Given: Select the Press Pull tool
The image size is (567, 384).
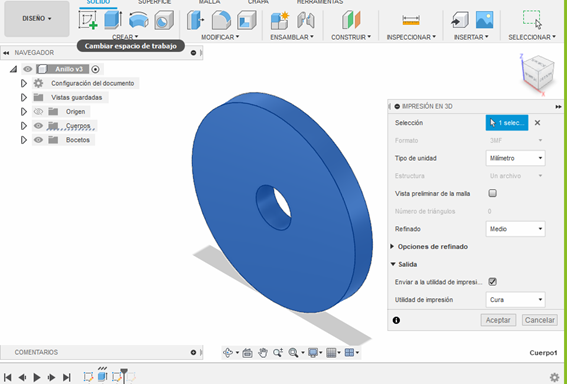Looking at the screenshot, I should tap(195, 20).
